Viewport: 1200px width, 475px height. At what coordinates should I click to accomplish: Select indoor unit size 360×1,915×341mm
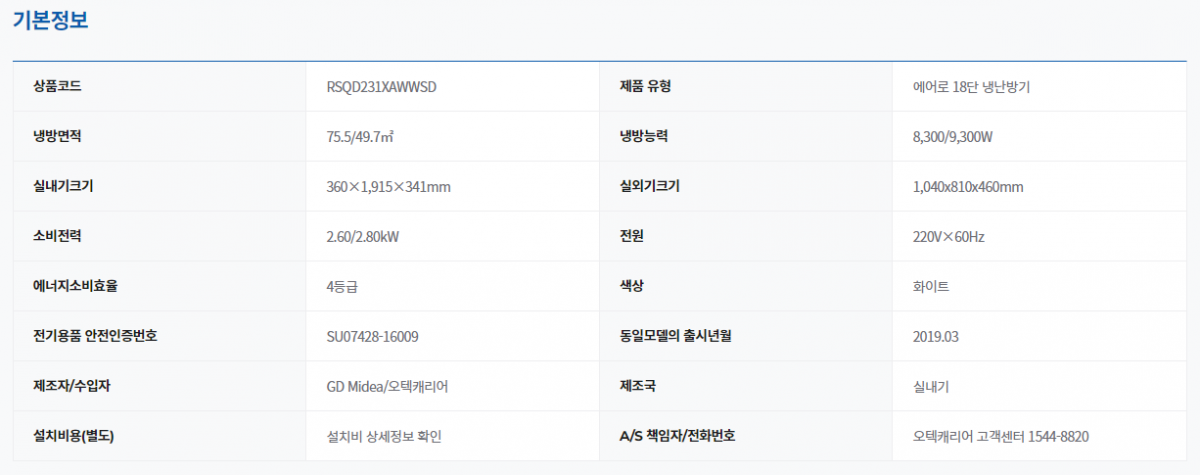(388, 186)
